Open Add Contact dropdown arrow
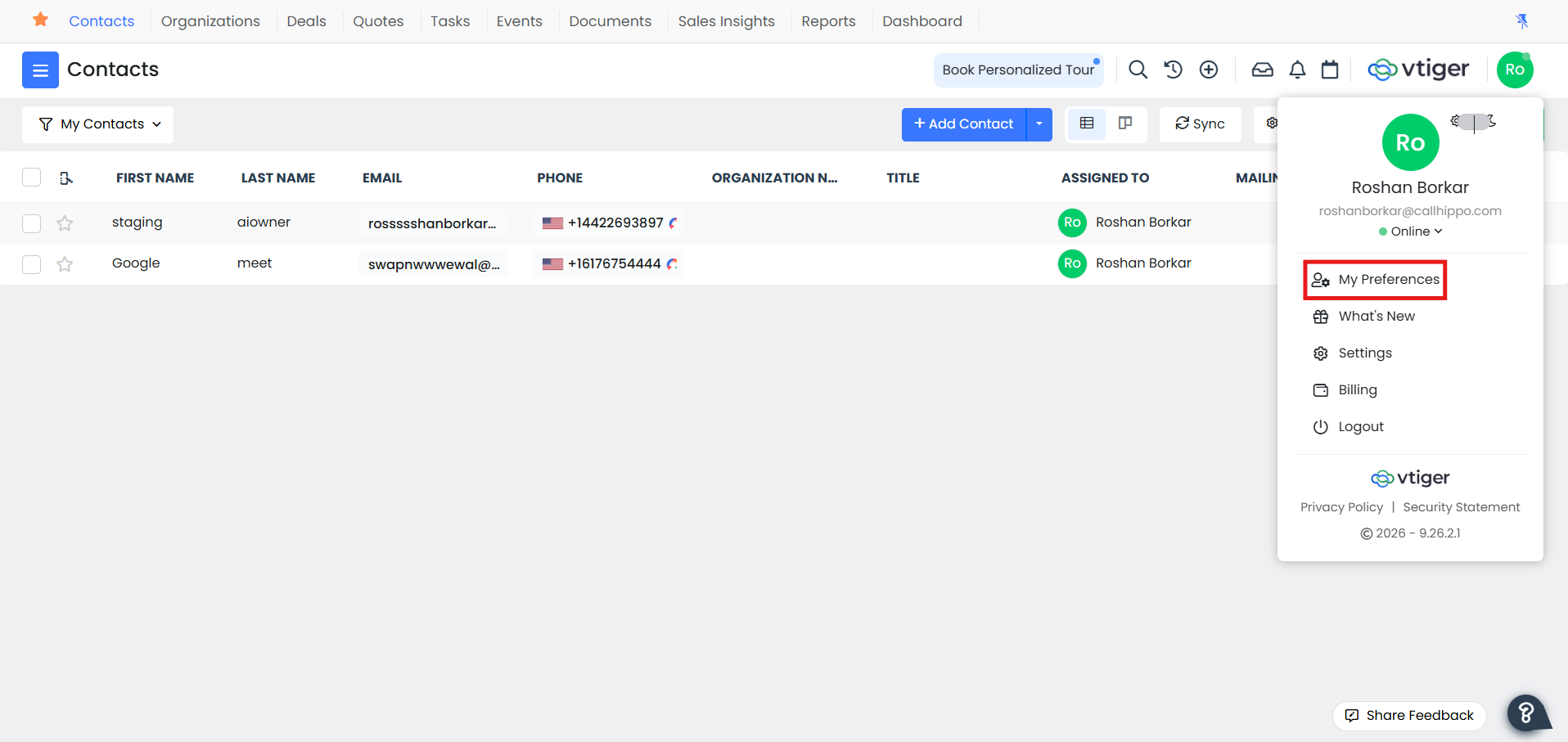The height and width of the screenshot is (742, 1568). click(x=1039, y=124)
